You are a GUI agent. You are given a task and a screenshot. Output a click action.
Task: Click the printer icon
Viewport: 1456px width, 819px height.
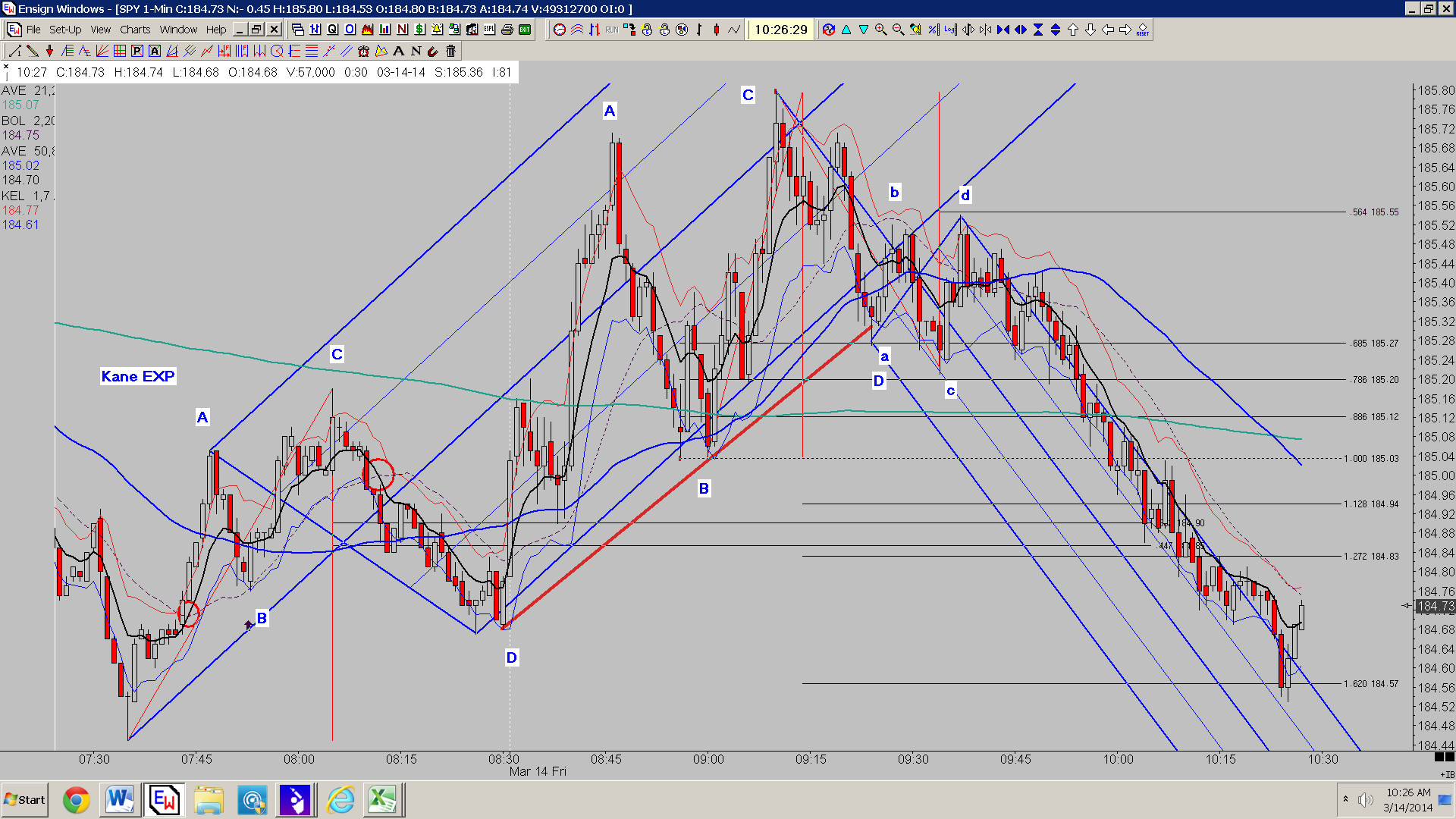click(507, 30)
